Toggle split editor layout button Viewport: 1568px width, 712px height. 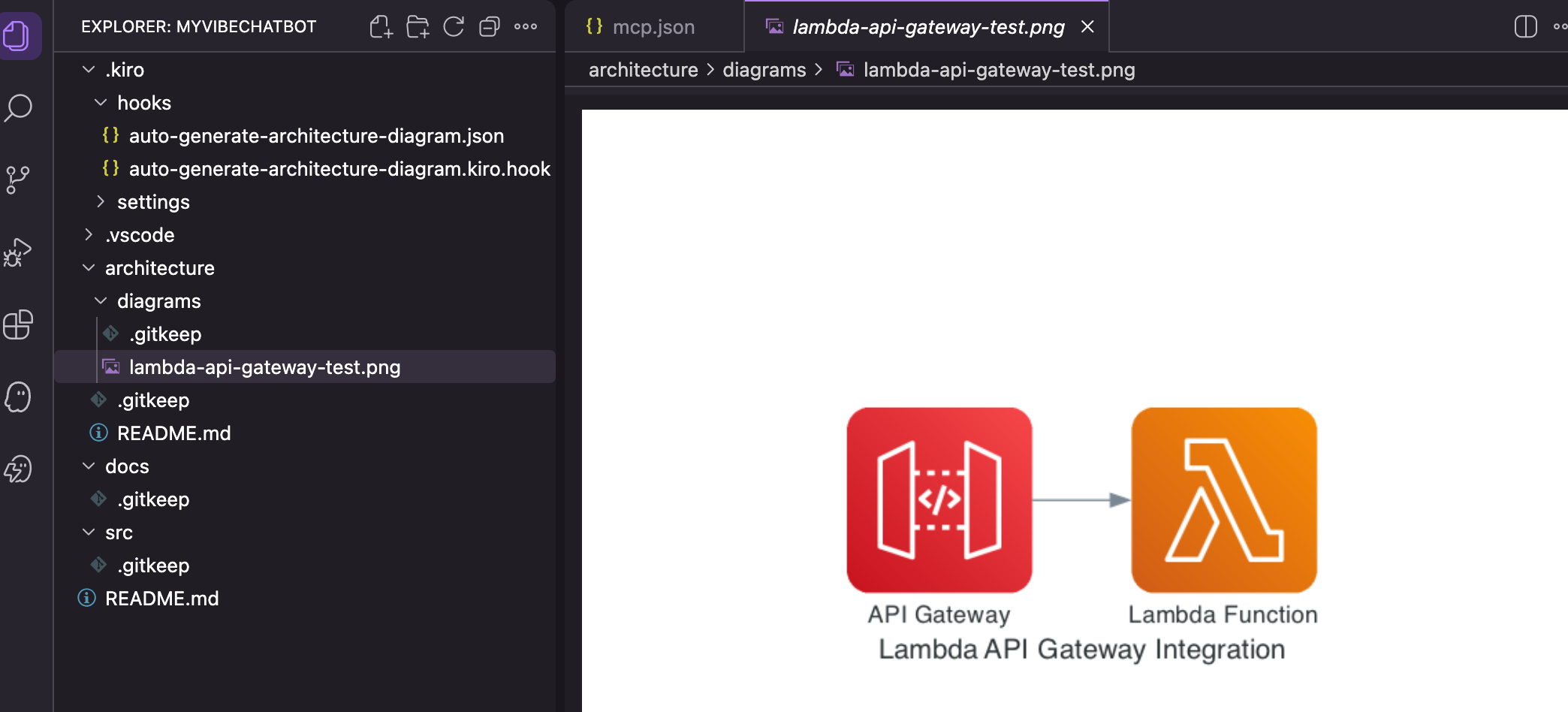pyautogui.click(x=1525, y=27)
